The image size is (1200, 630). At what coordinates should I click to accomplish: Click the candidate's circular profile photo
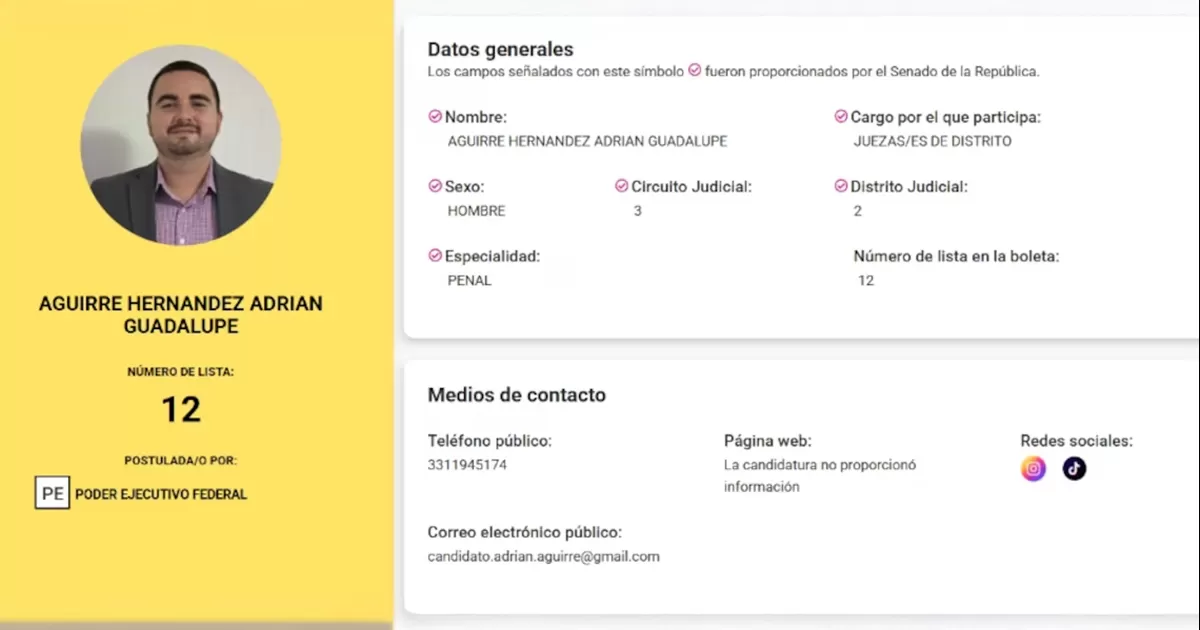pos(181,145)
